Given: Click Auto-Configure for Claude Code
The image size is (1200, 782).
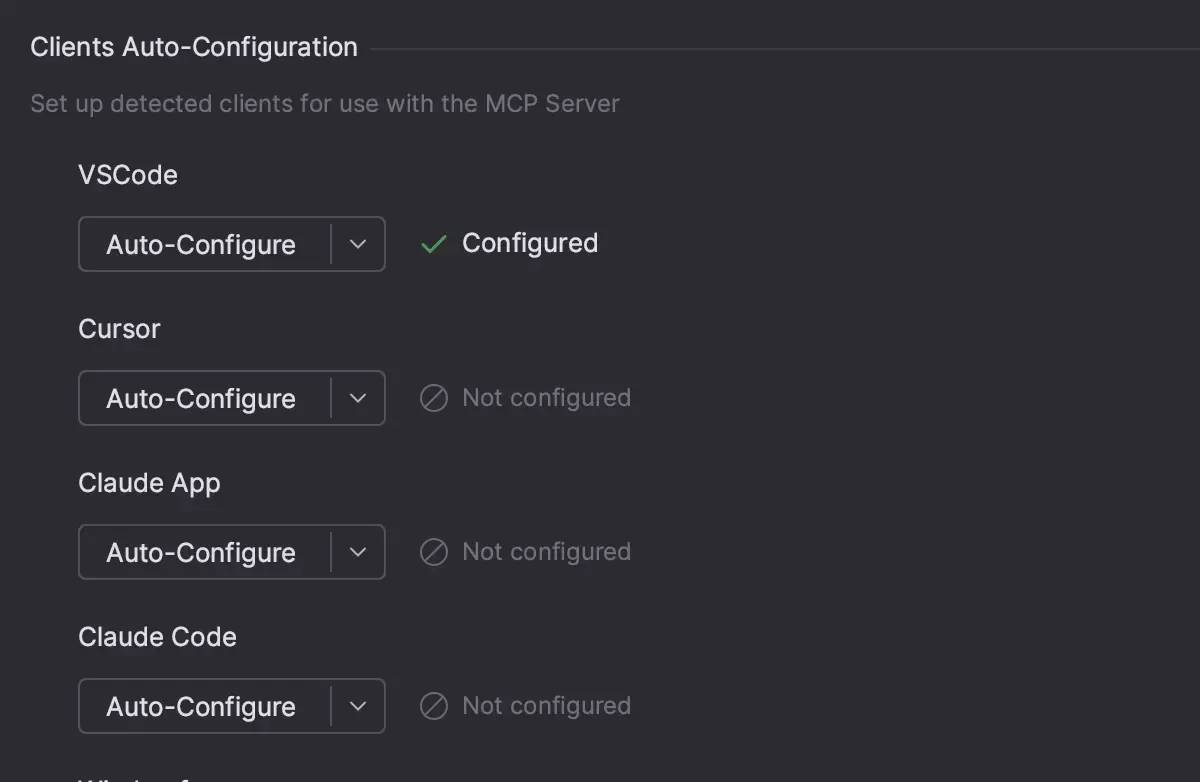Looking at the screenshot, I should pos(200,705).
